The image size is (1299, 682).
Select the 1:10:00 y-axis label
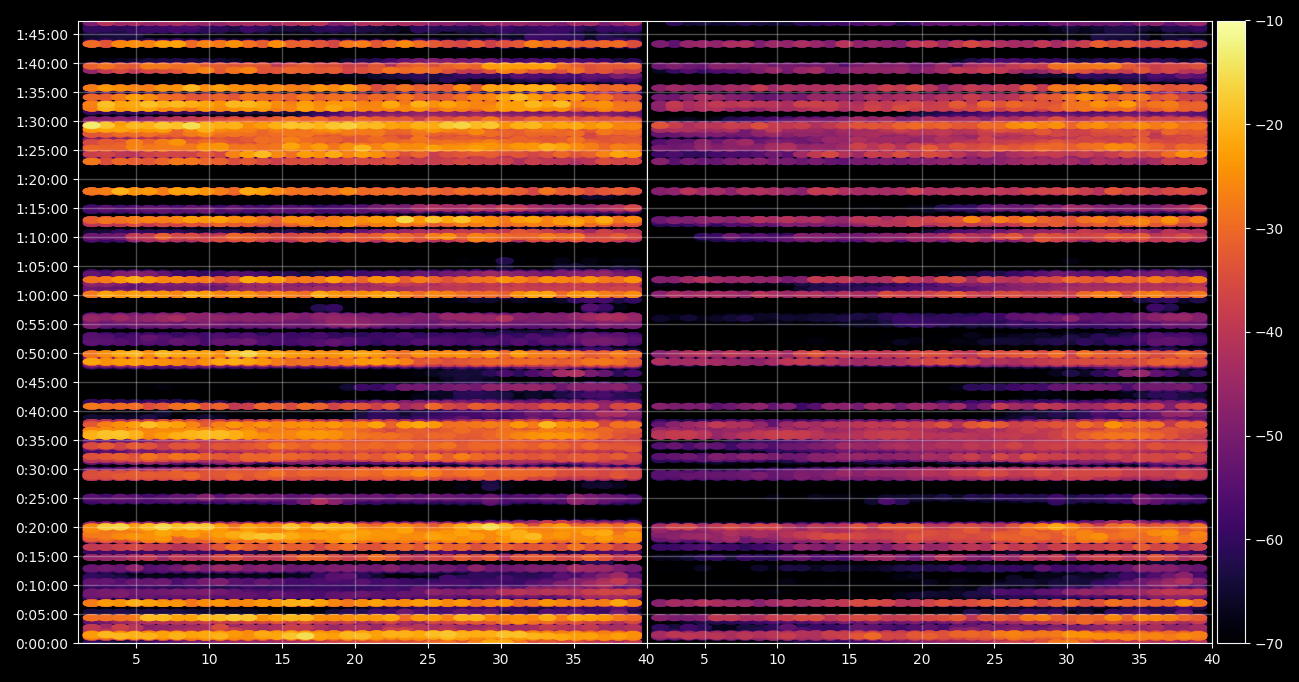click(x=42, y=237)
